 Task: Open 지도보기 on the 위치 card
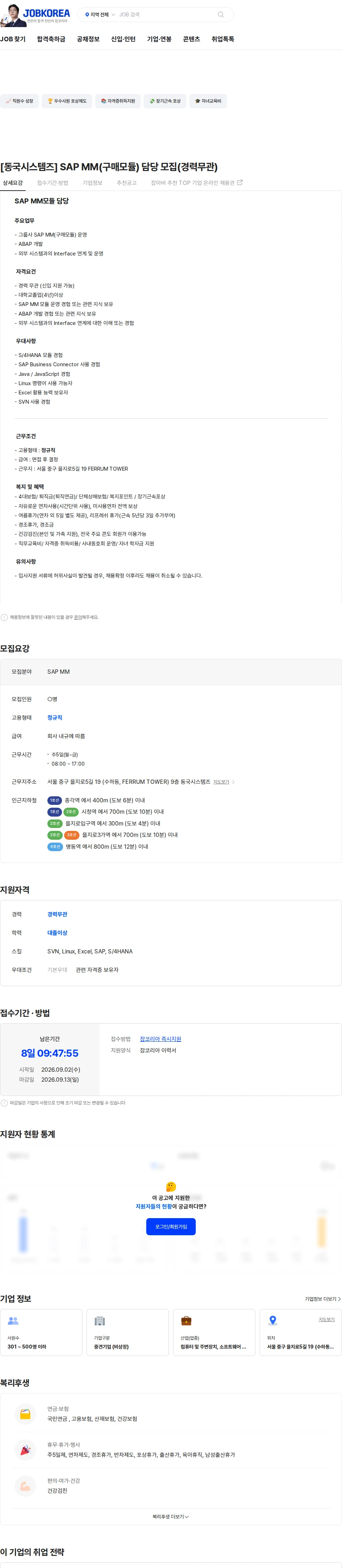click(x=327, y=1319)
